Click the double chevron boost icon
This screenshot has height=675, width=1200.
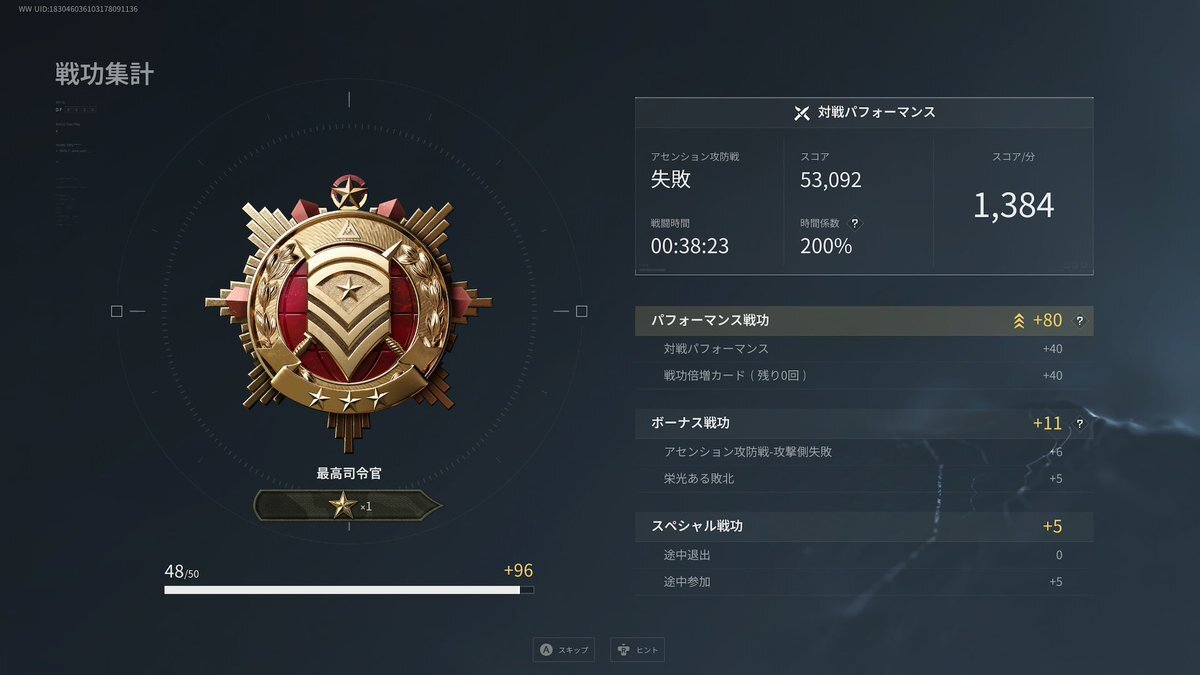click(1019, 321)
